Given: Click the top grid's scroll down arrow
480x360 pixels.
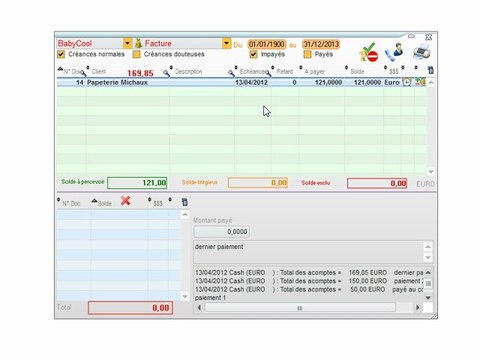Looking at the screenshot, I should click(x=431, y=172).
